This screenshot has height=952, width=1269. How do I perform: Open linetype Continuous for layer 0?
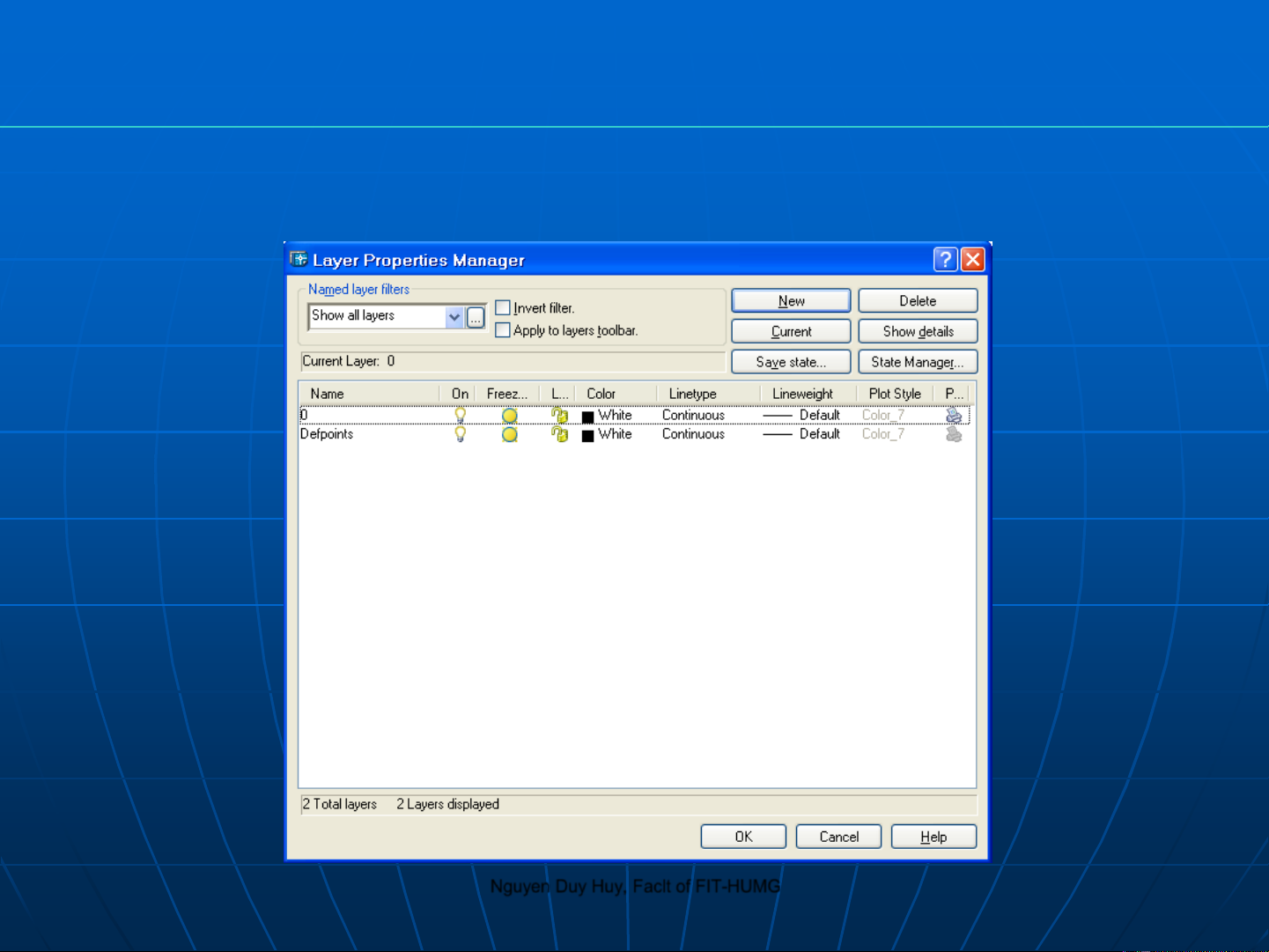coord(693,415)
